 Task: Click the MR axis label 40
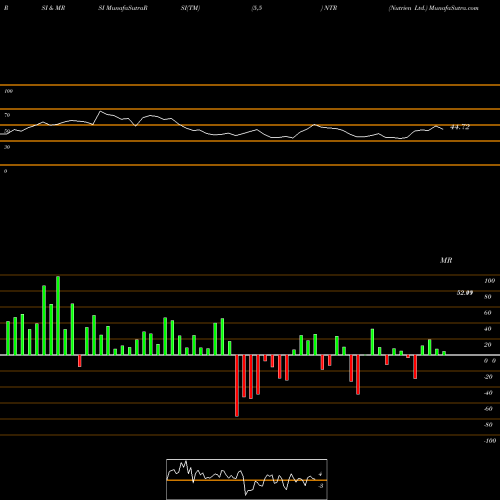tap(488, 329)
